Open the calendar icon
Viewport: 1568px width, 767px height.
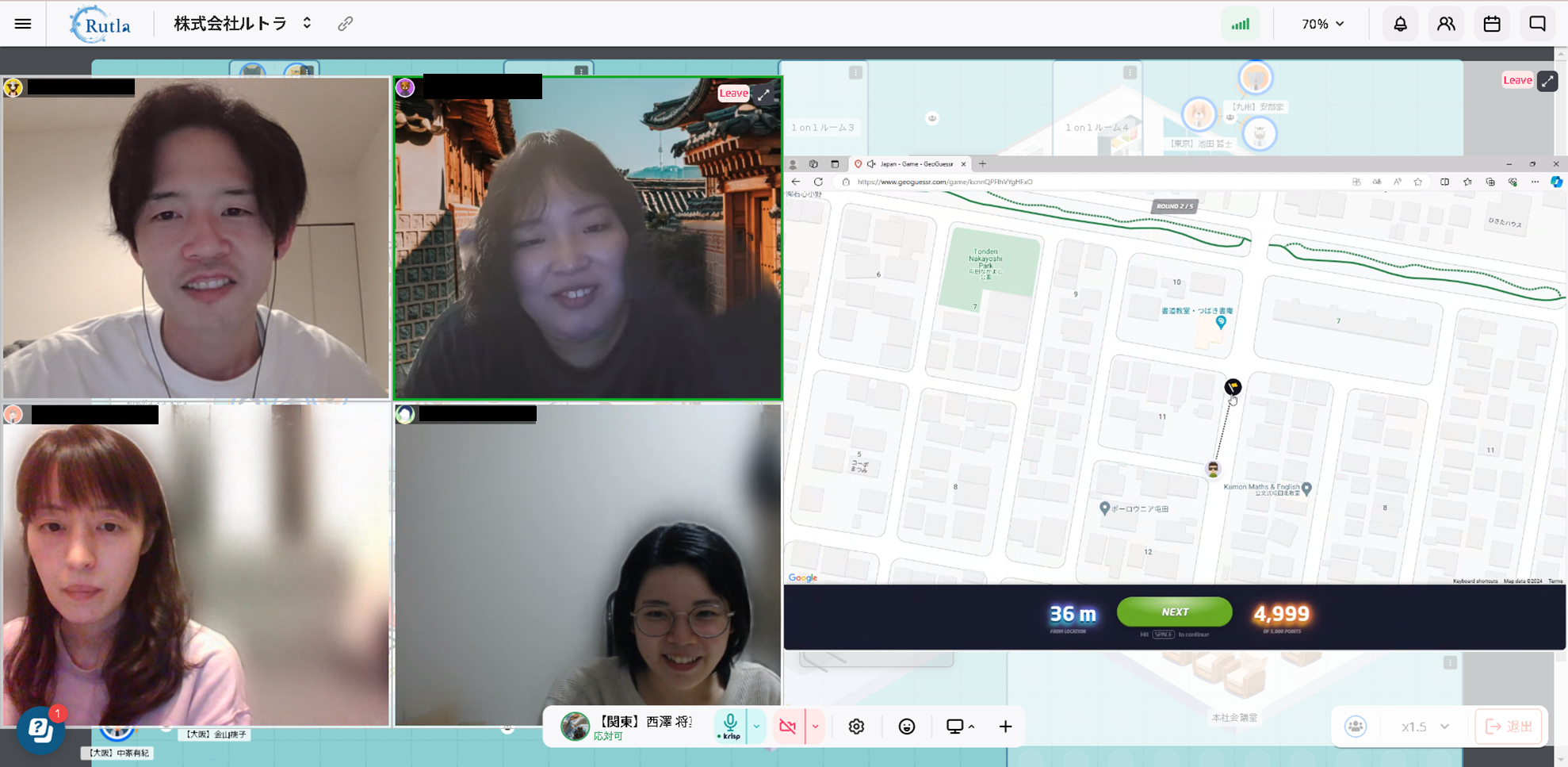tap(1492, 24)
